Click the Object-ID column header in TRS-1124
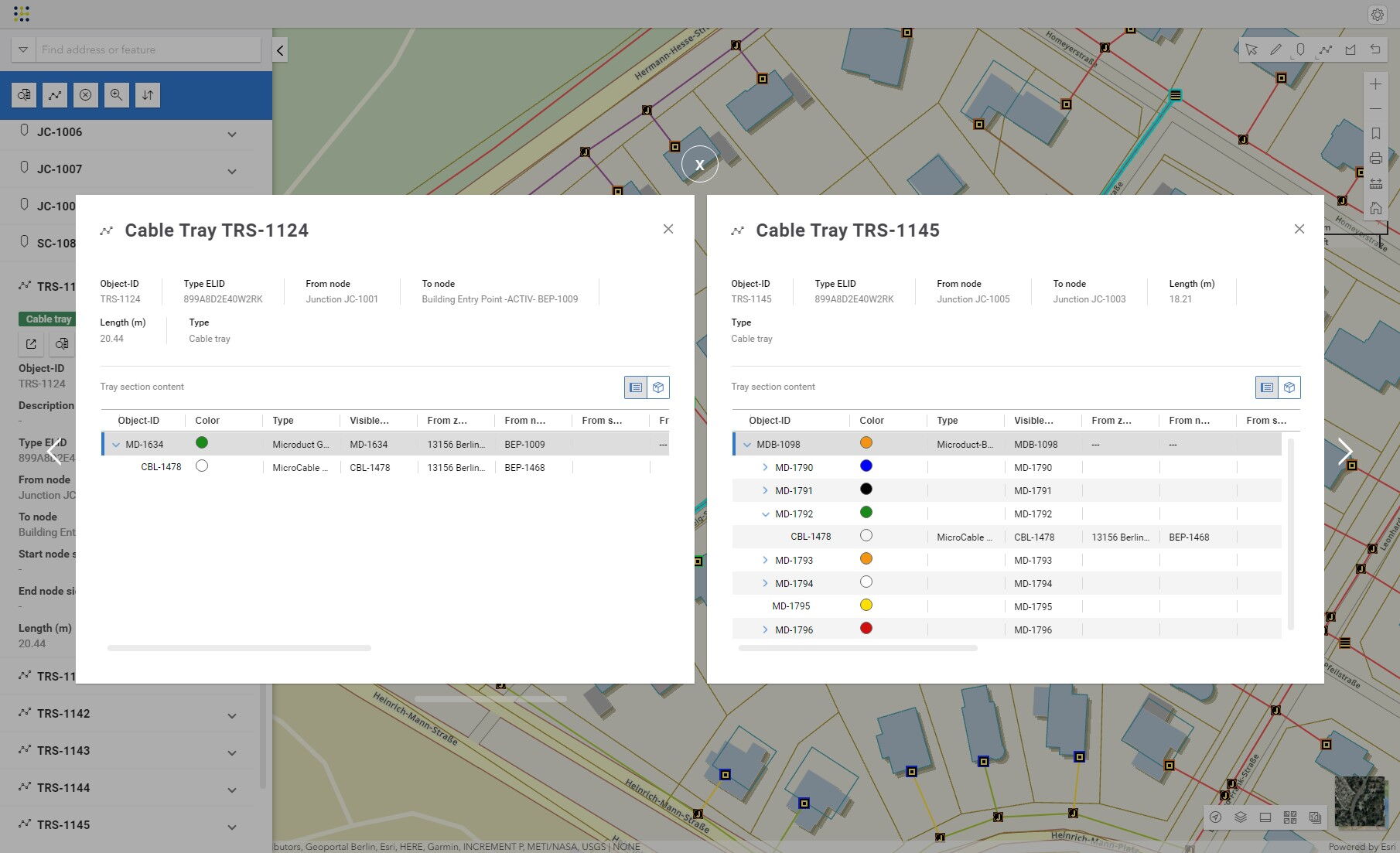Viewport: 1400px width, 853px height. (x=138, y=421)
